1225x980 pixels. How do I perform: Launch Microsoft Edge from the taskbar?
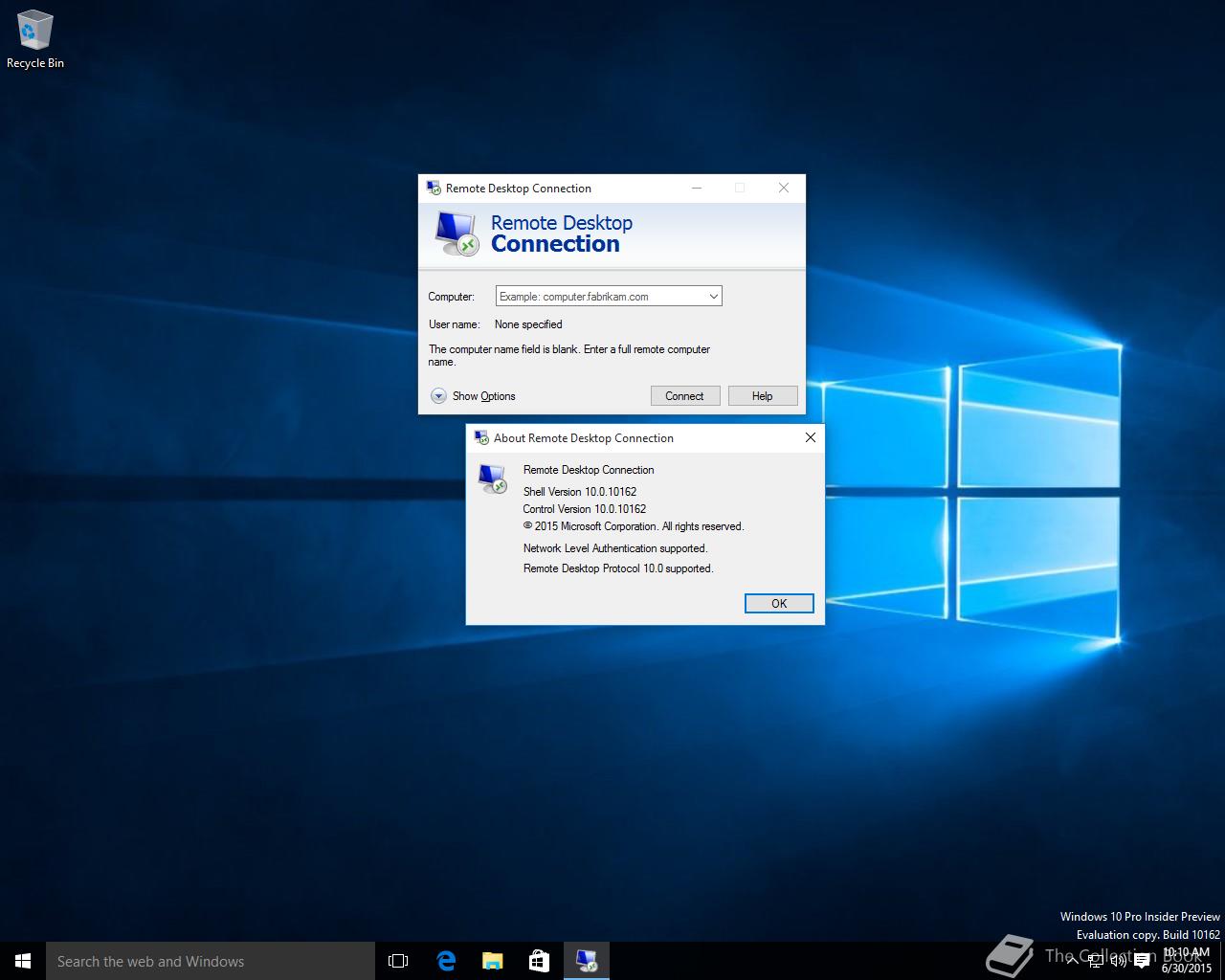(445, 961)
